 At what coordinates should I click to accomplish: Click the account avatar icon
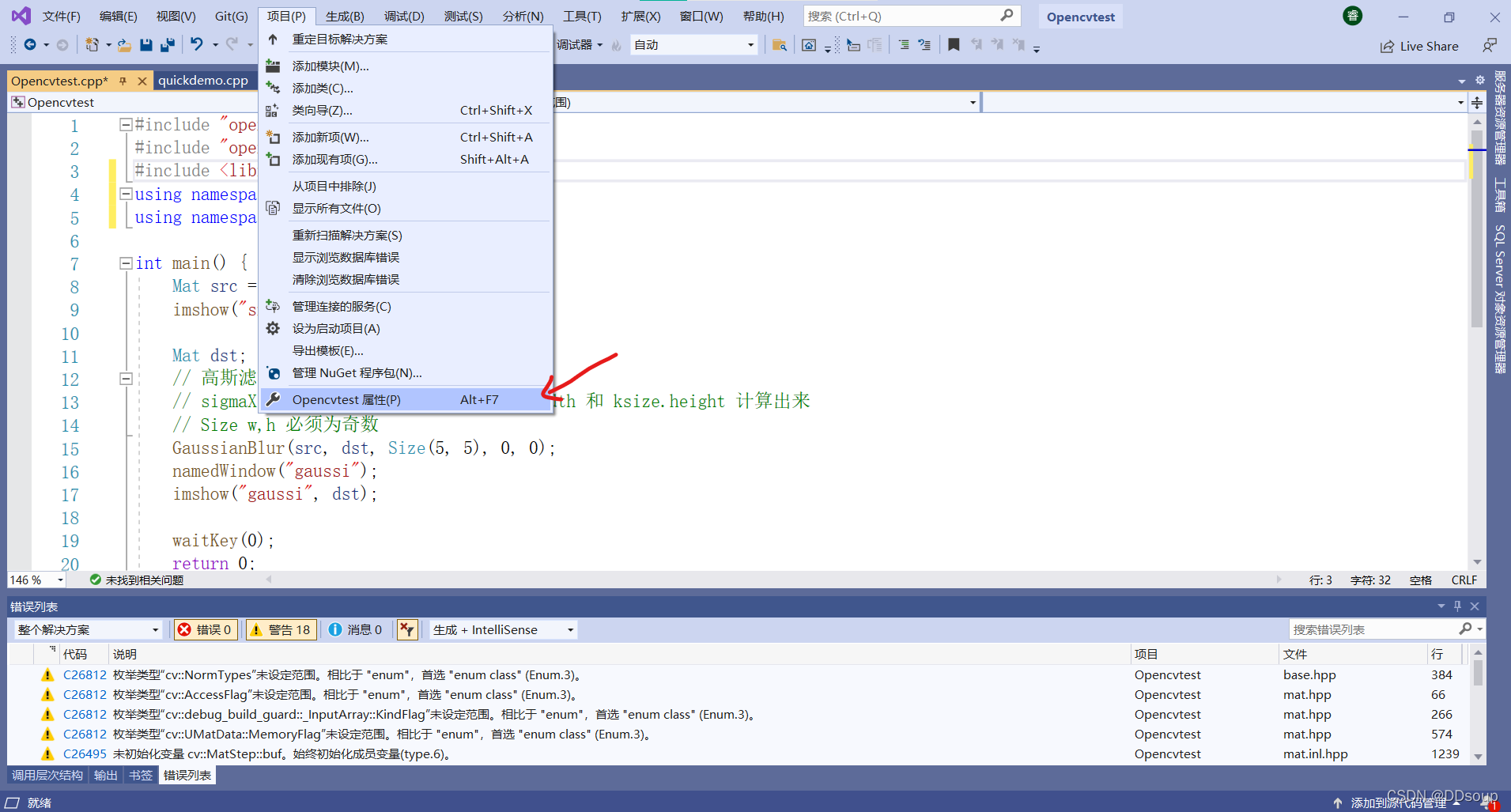point(1353,16)
